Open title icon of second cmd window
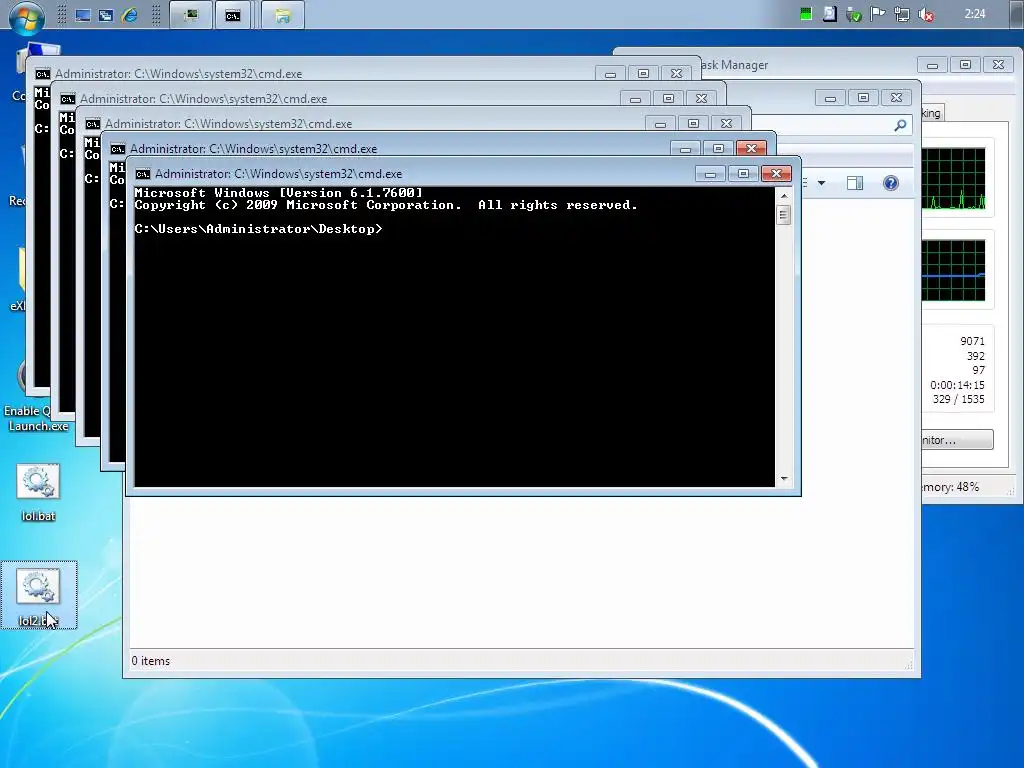Viewport: 1024px width, 768px height. click(118, 149)
